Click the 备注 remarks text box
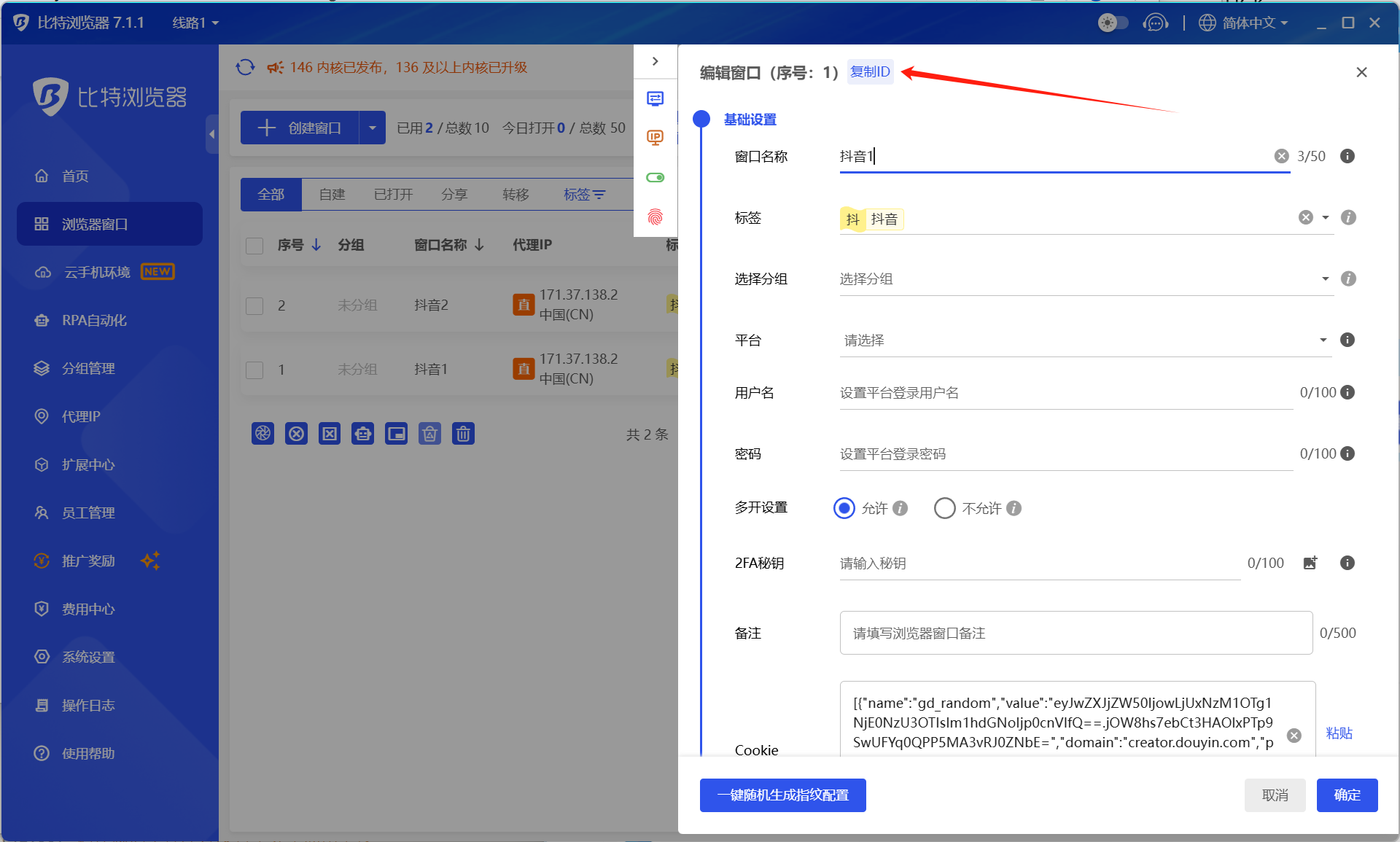1400x842 pixels. [1076, 633]
